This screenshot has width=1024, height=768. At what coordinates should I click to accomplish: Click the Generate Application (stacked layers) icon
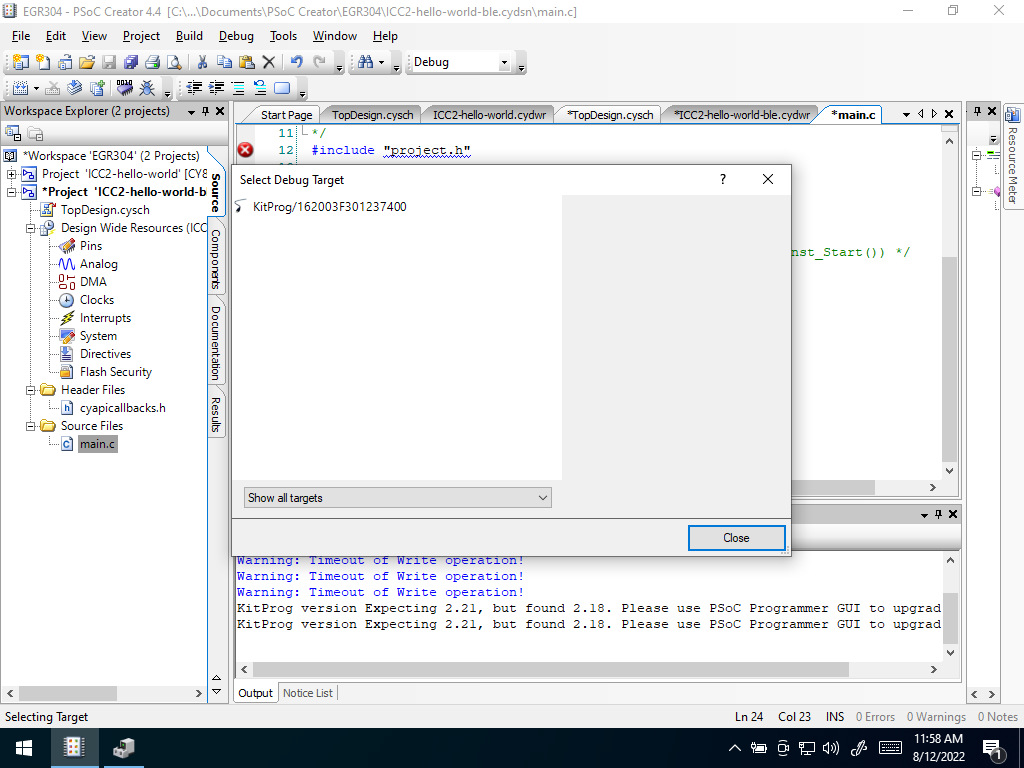(x=75, y=88)
